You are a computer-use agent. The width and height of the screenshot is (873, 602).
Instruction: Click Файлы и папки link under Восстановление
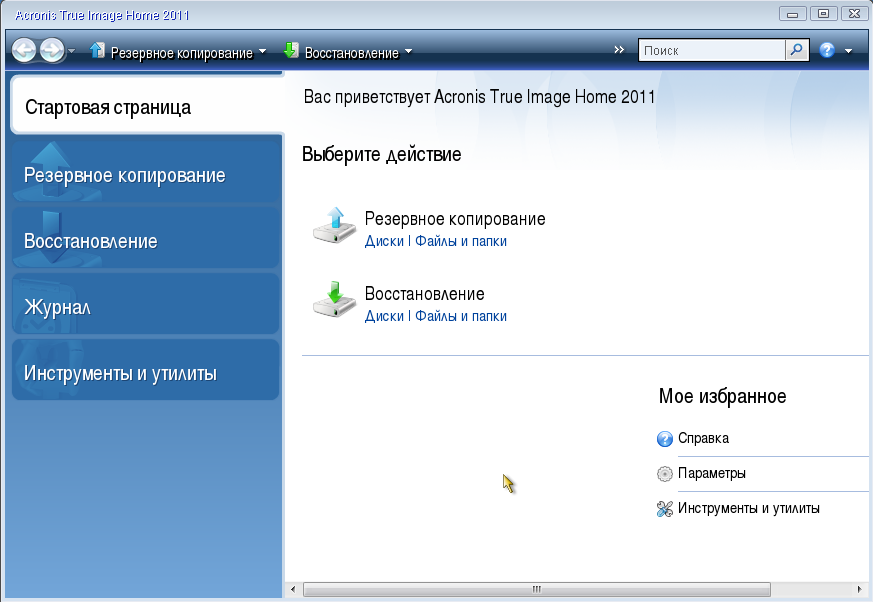click(461, 316)
